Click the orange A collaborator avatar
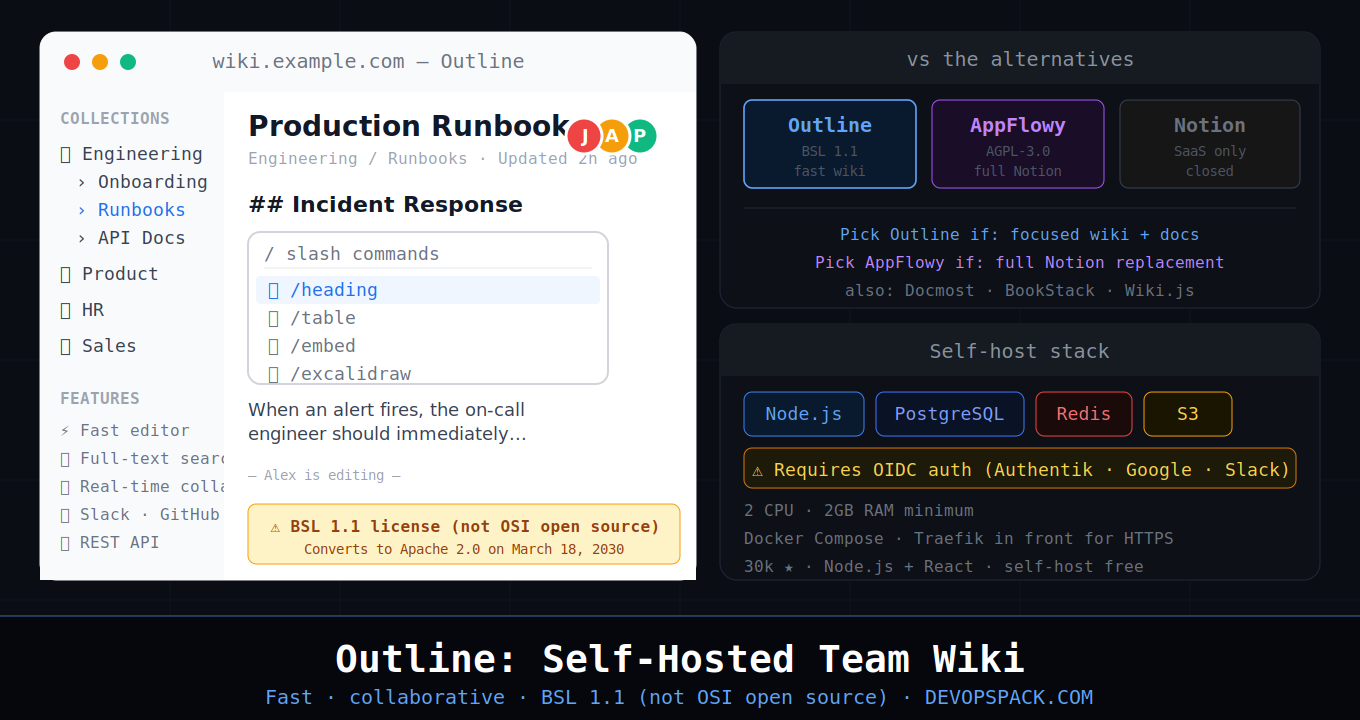1360x720 pixels. (612, 136)
